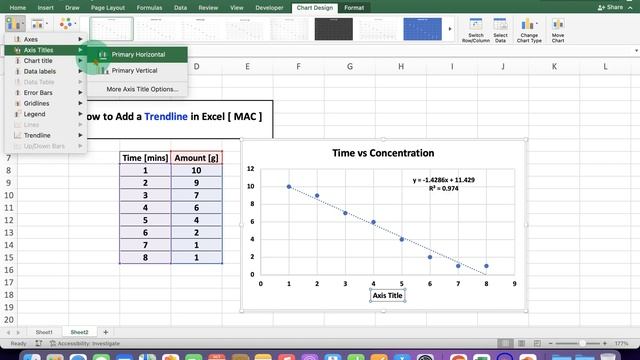This screenshot has height=360, width=640.
Task: Click the previous sheet navigation arrow
Action: pos(8,333)
